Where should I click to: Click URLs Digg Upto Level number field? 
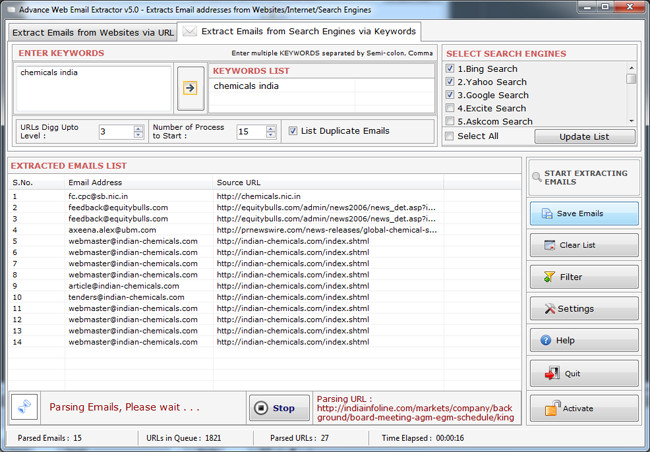(117, 132)
